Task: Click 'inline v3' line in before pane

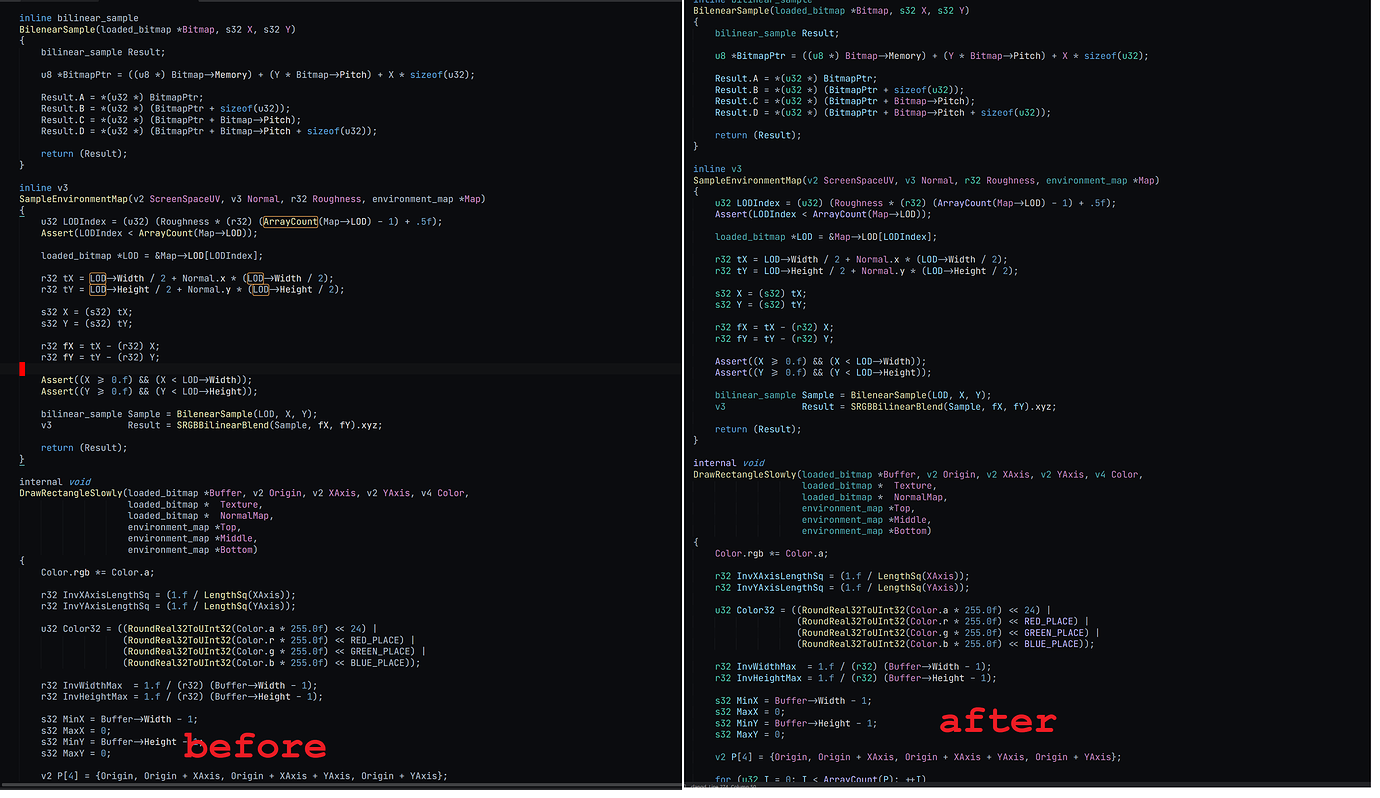Action: (44, 187)
